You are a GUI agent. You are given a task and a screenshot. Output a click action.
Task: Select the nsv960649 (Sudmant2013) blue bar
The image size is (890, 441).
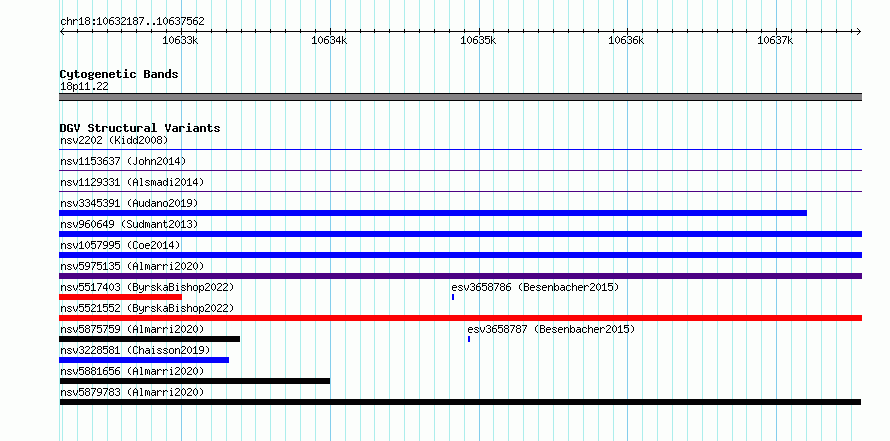461,234
